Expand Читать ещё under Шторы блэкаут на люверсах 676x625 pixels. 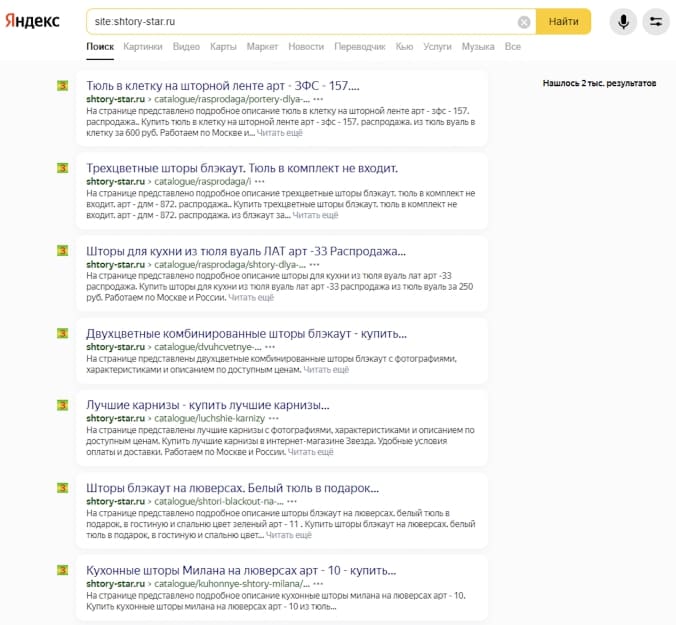pos(289,535)
